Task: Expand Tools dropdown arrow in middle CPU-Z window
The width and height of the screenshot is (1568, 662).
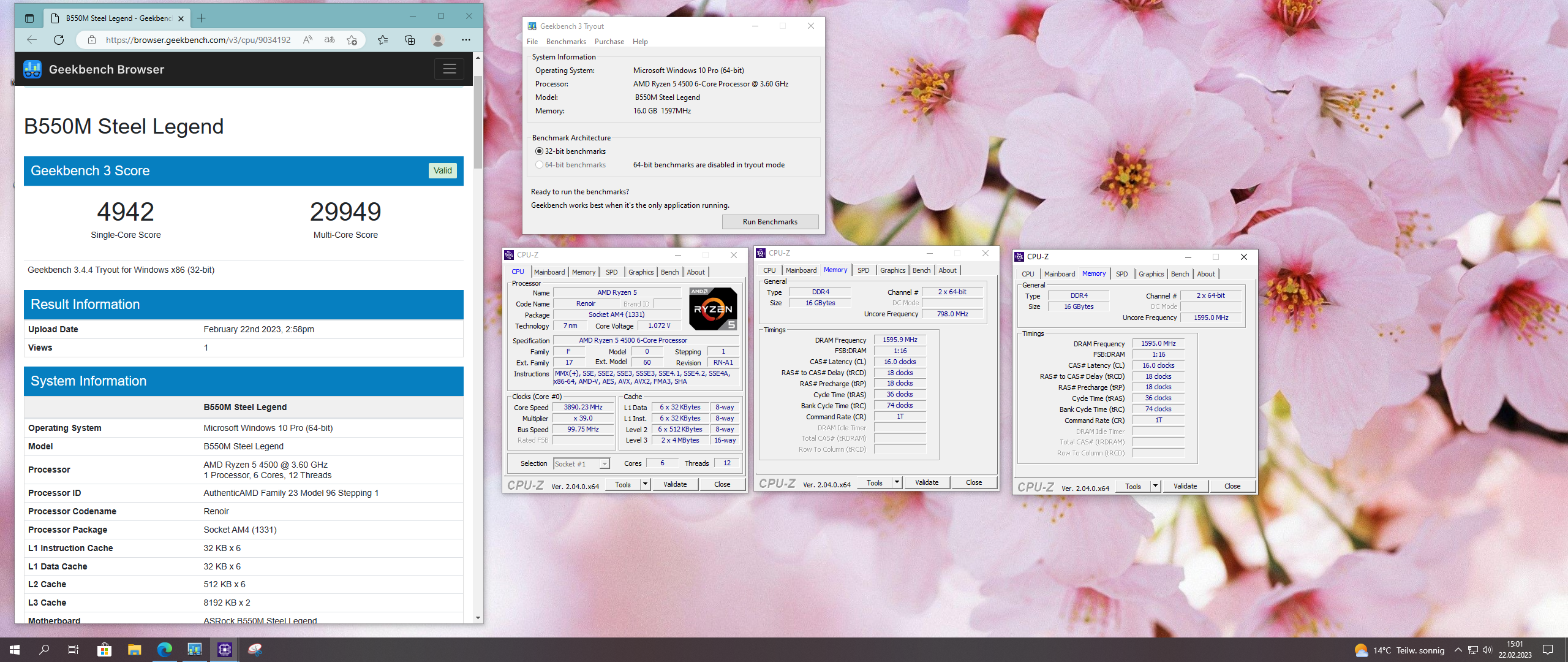Action: pos(897,483)
